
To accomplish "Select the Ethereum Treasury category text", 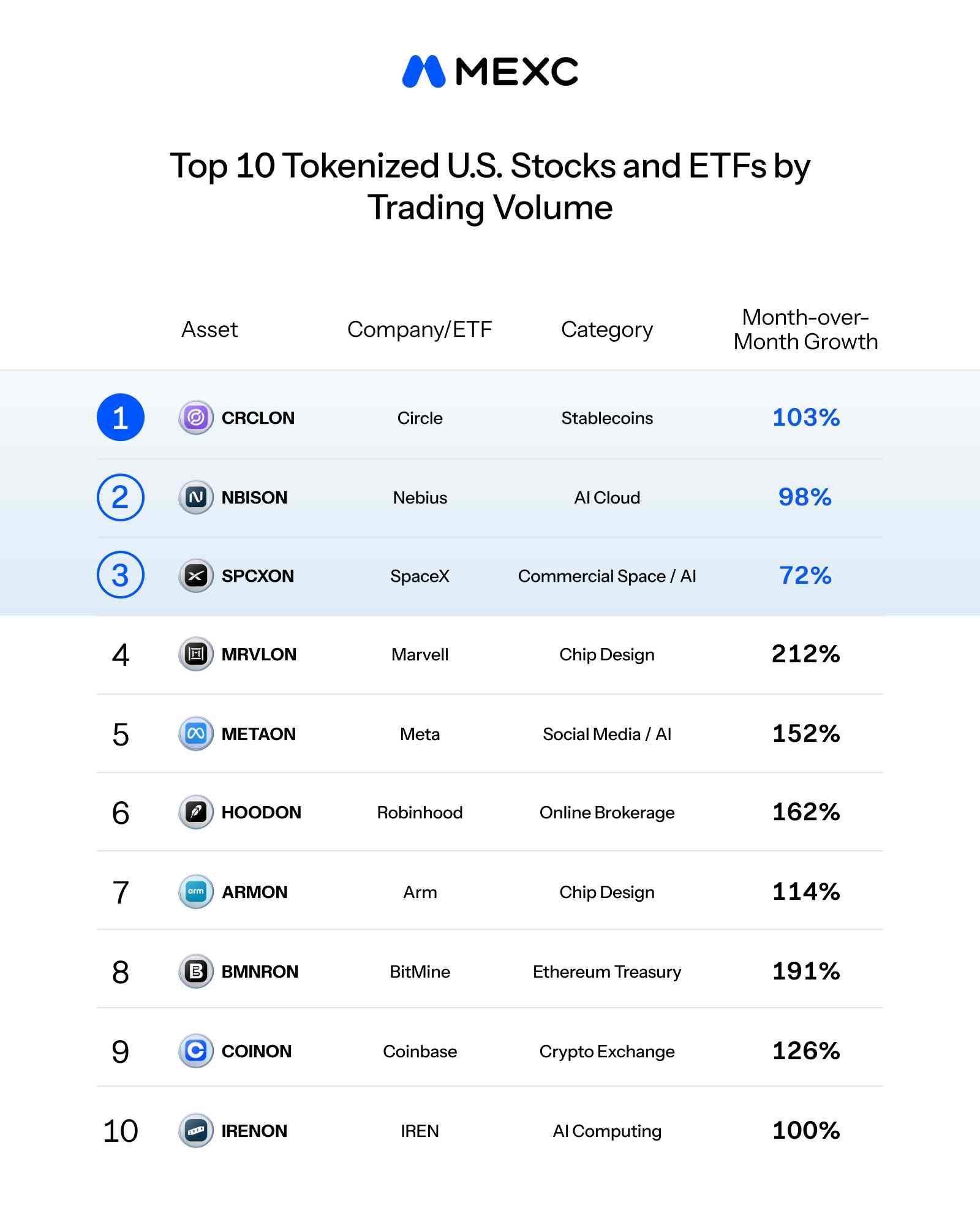I will click(x=607, y=972).
